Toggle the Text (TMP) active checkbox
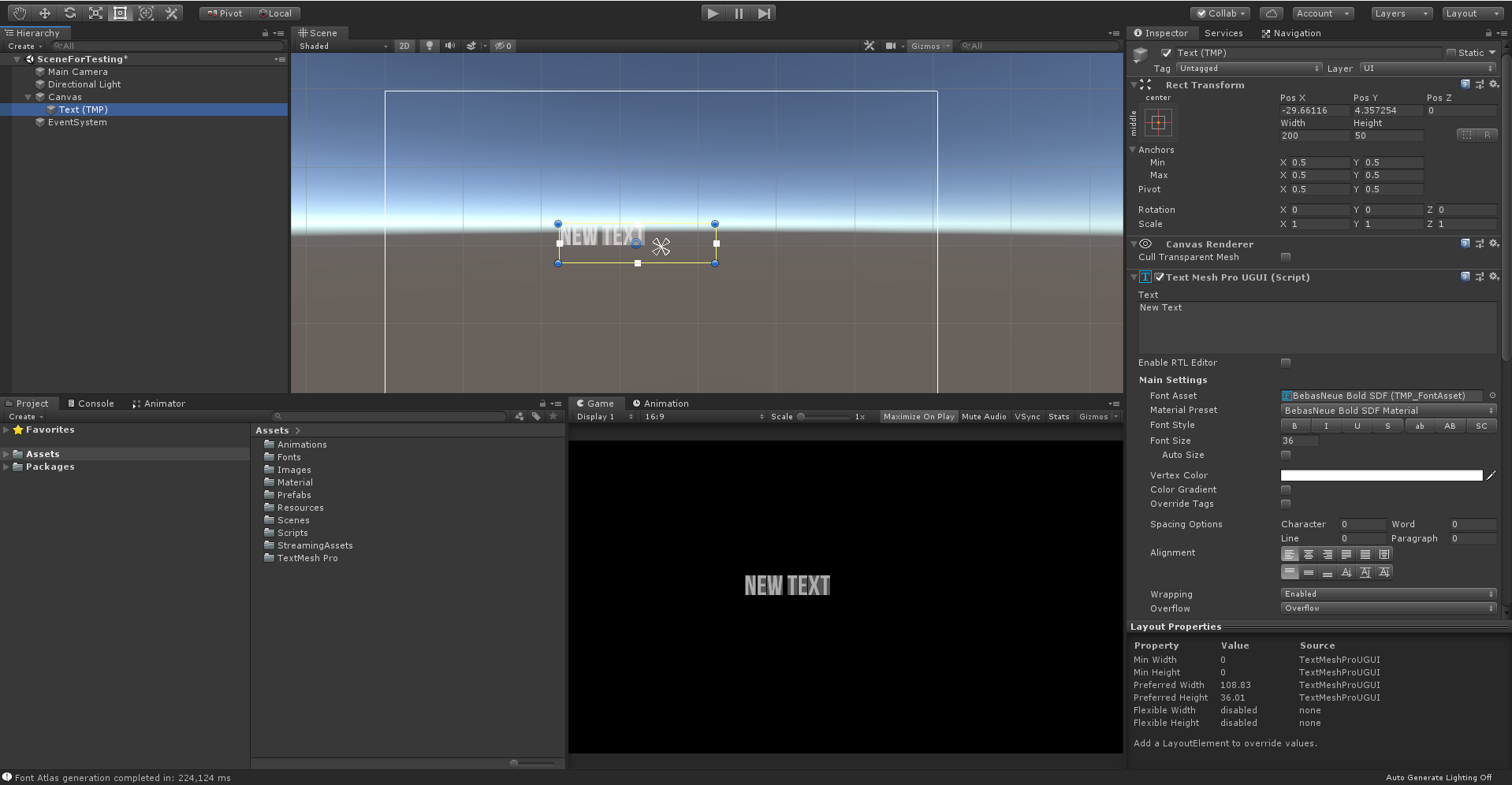The image size is (1512, 785). 1166,53
